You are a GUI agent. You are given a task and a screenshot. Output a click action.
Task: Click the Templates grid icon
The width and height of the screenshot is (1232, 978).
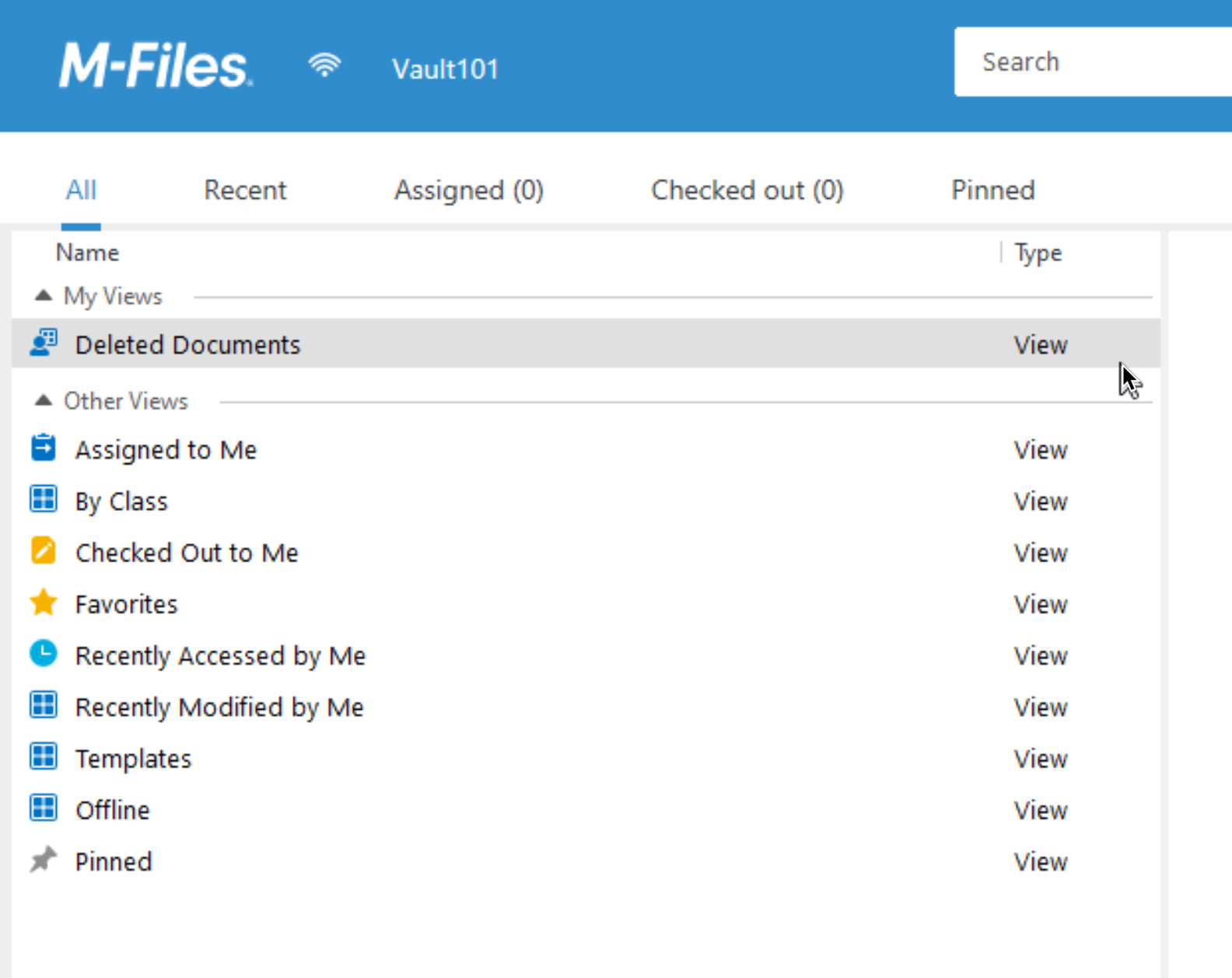[x=44, y=756]
